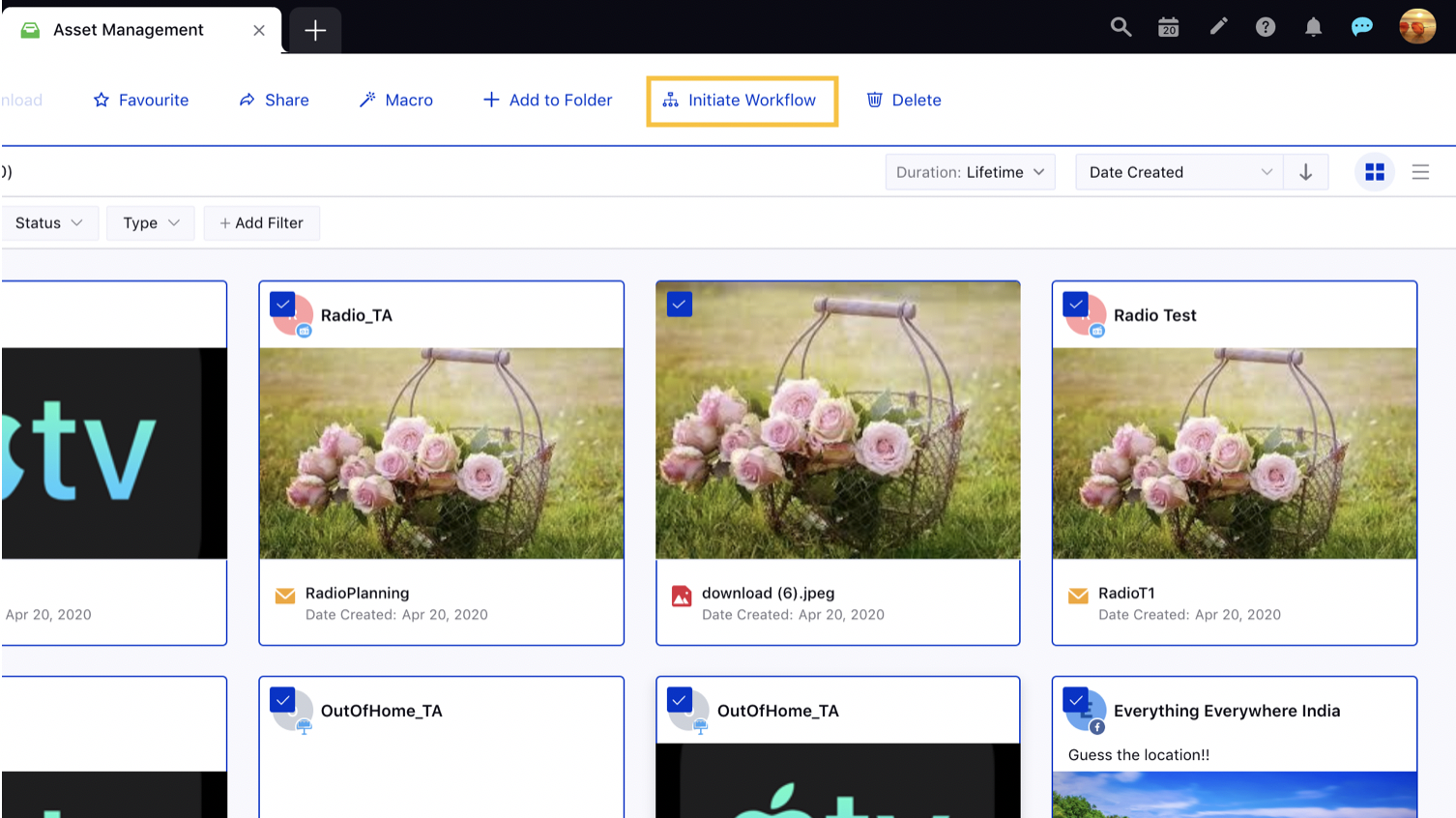Viewport: 1456px width, 818px height.
Task: Click the download (6).jpeg file name
Action: click(768, 593)
